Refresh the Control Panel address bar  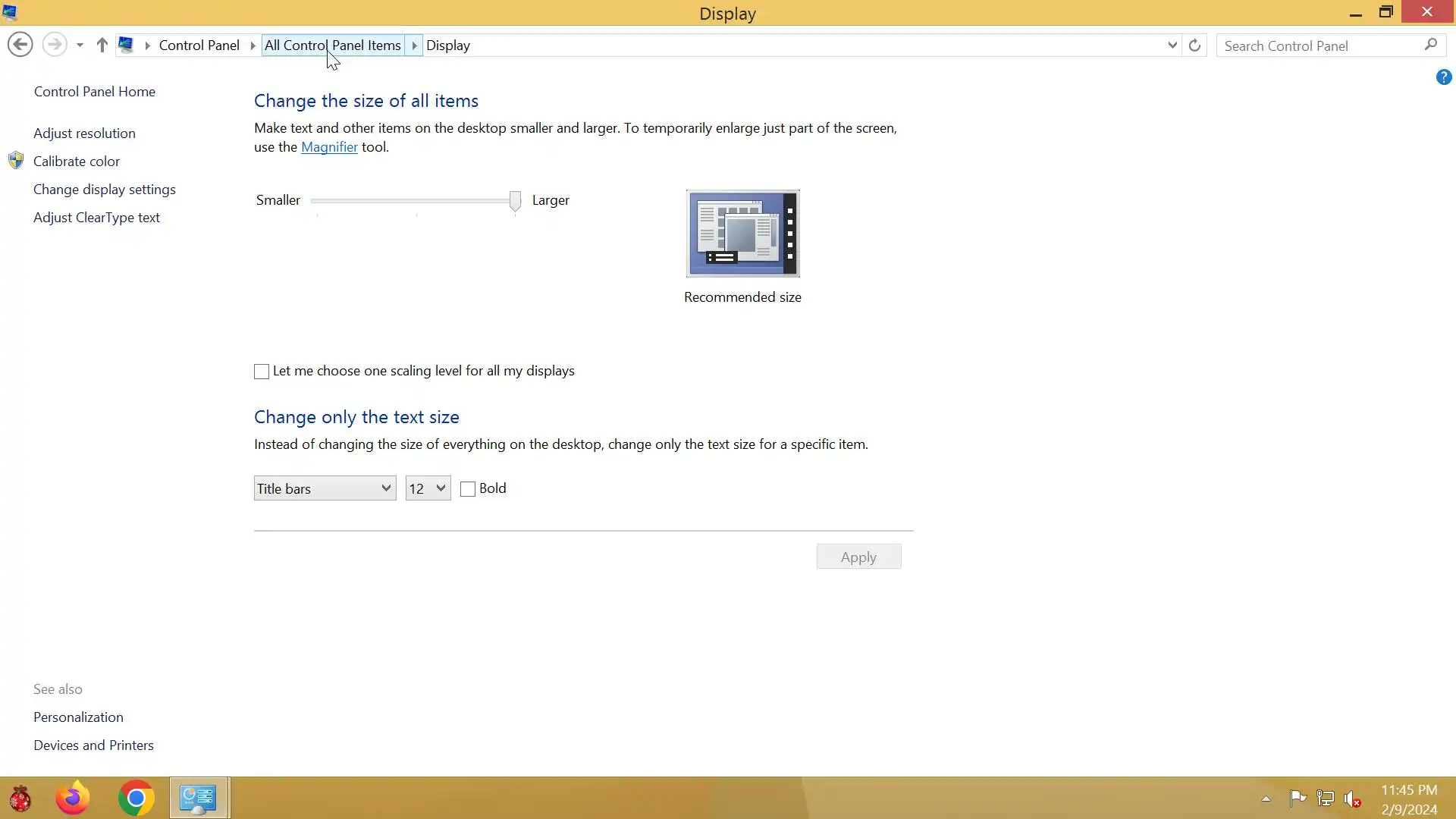click(x=1194, y=45)
